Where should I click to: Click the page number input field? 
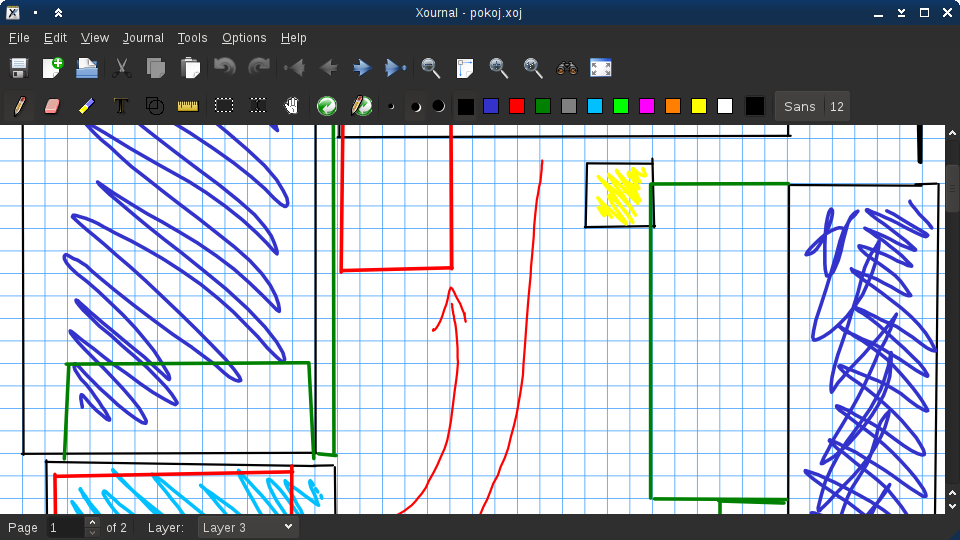[x=66, y=528]
